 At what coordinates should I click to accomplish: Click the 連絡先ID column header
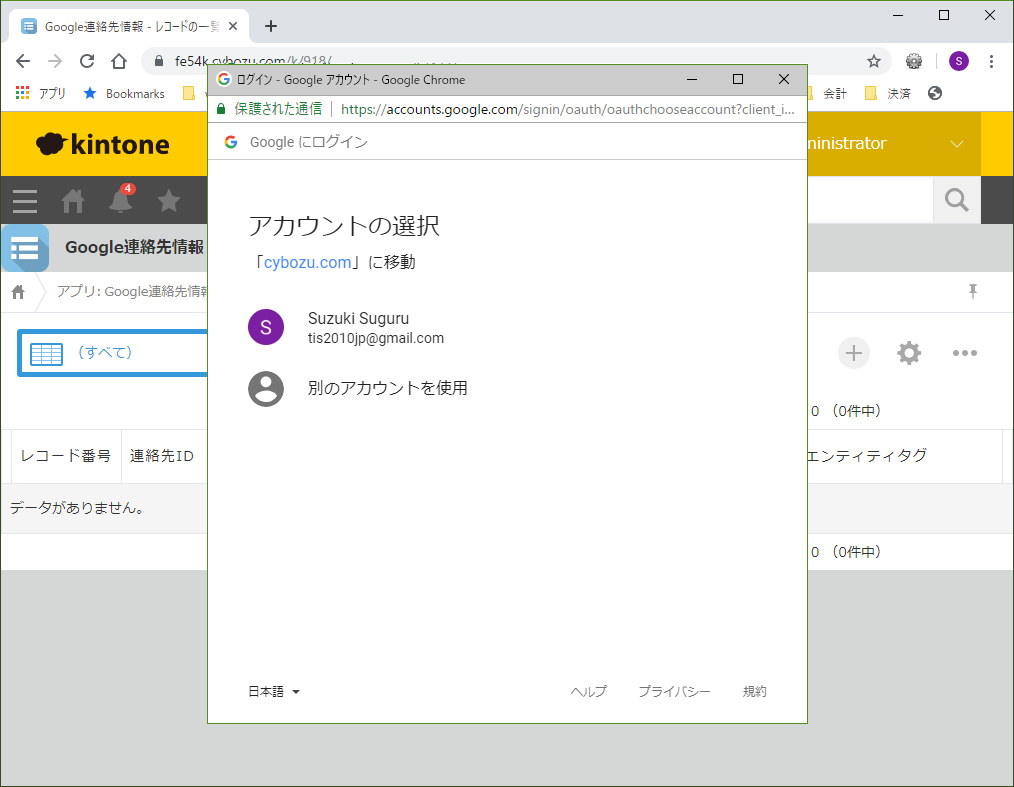(x=162, y=456)
